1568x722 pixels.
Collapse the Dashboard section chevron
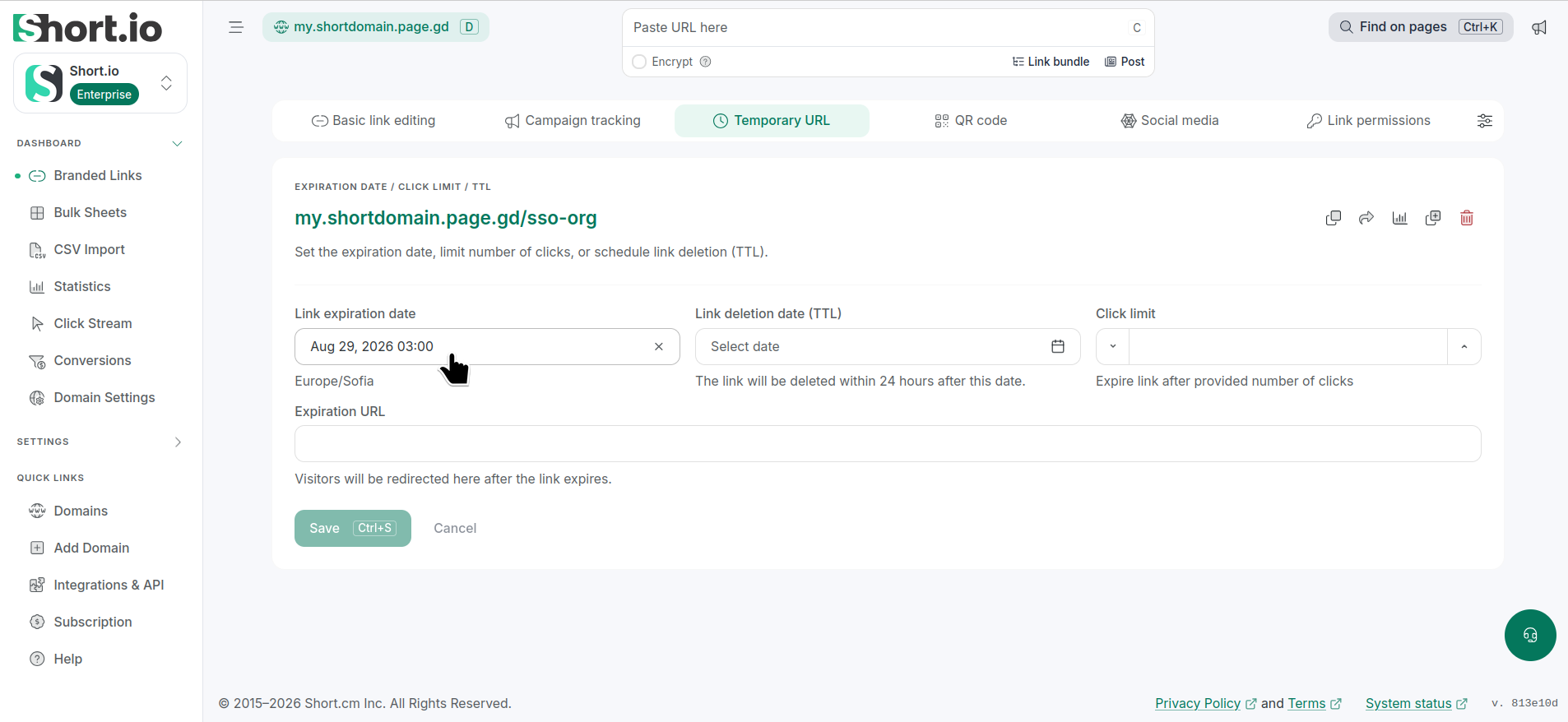tap(177, 143)
